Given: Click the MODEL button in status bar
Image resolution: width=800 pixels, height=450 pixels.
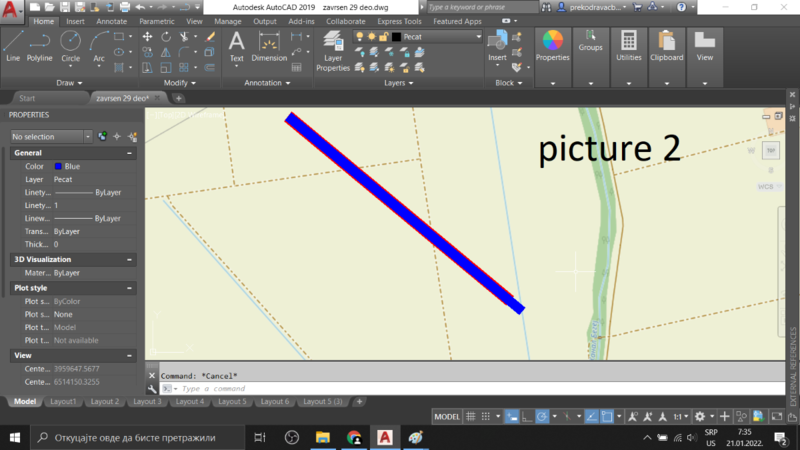Looking at the screenshot, I should click(x=446, y=416).
